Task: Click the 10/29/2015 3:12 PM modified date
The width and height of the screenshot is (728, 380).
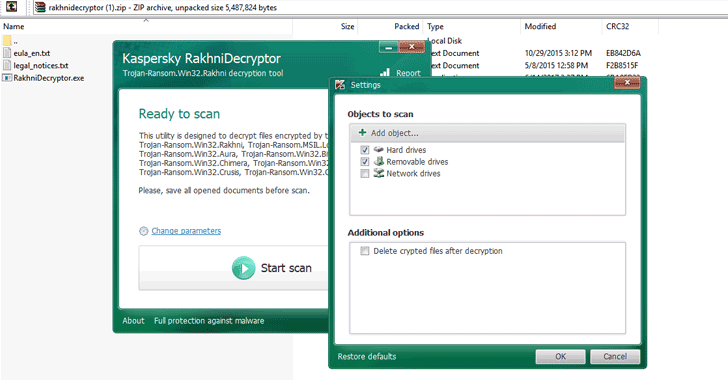Action: click(558, 53)
